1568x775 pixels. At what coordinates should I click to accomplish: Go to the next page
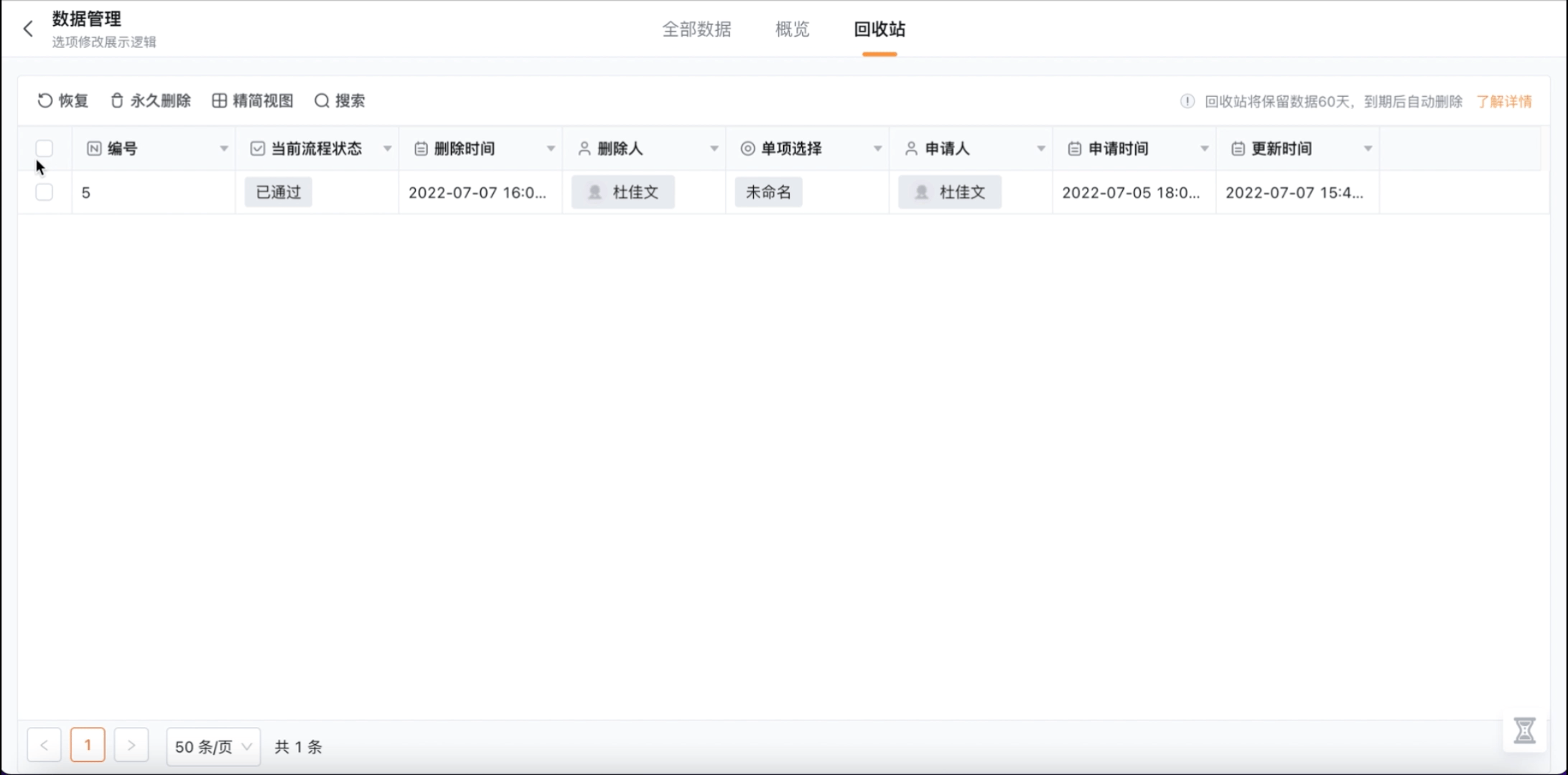(131, 745)
